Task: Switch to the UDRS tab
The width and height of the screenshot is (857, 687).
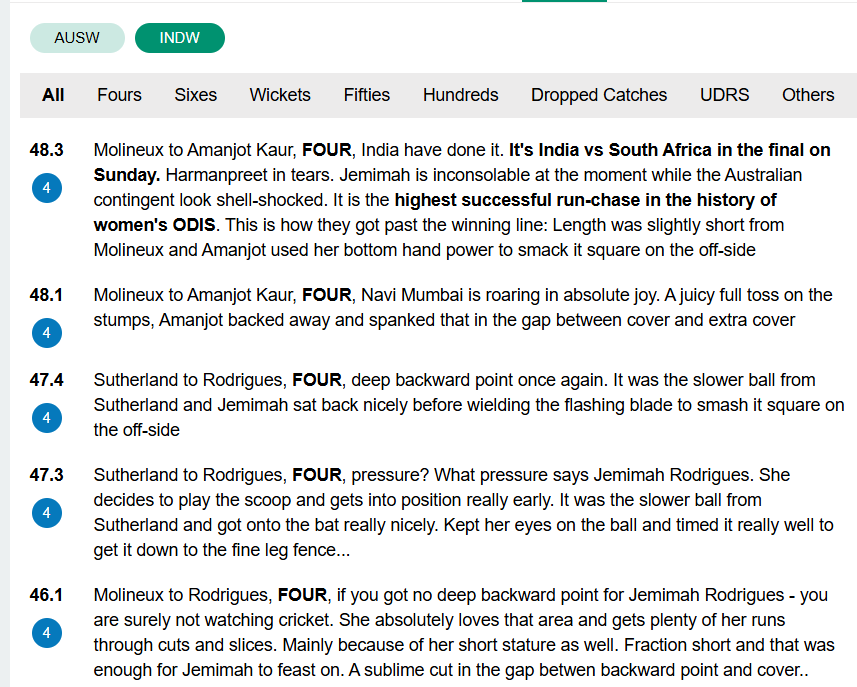Action: [725, 95]
